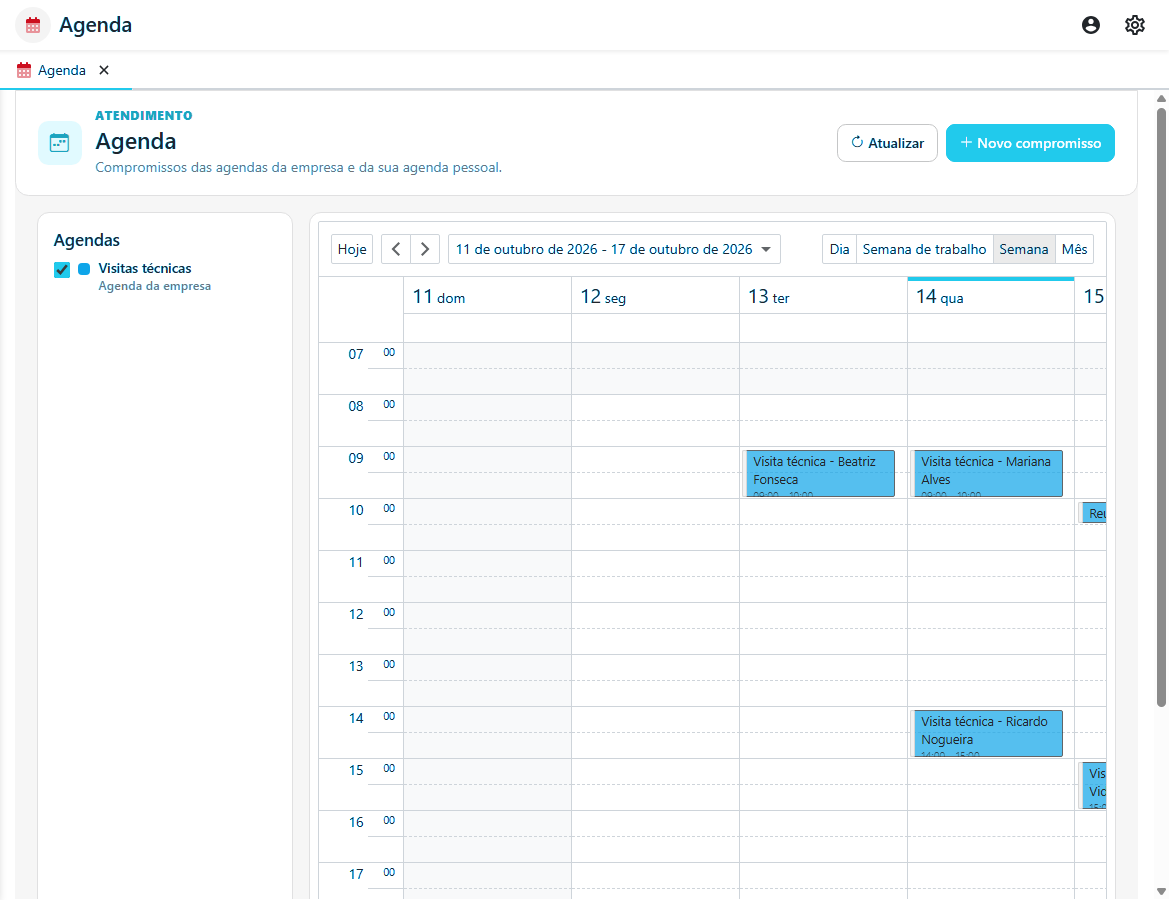This screenshot has width=1169, height=900.
Task: Uncheck the Visitas técnicas agenda checkbox
Action: coord(62,269)
